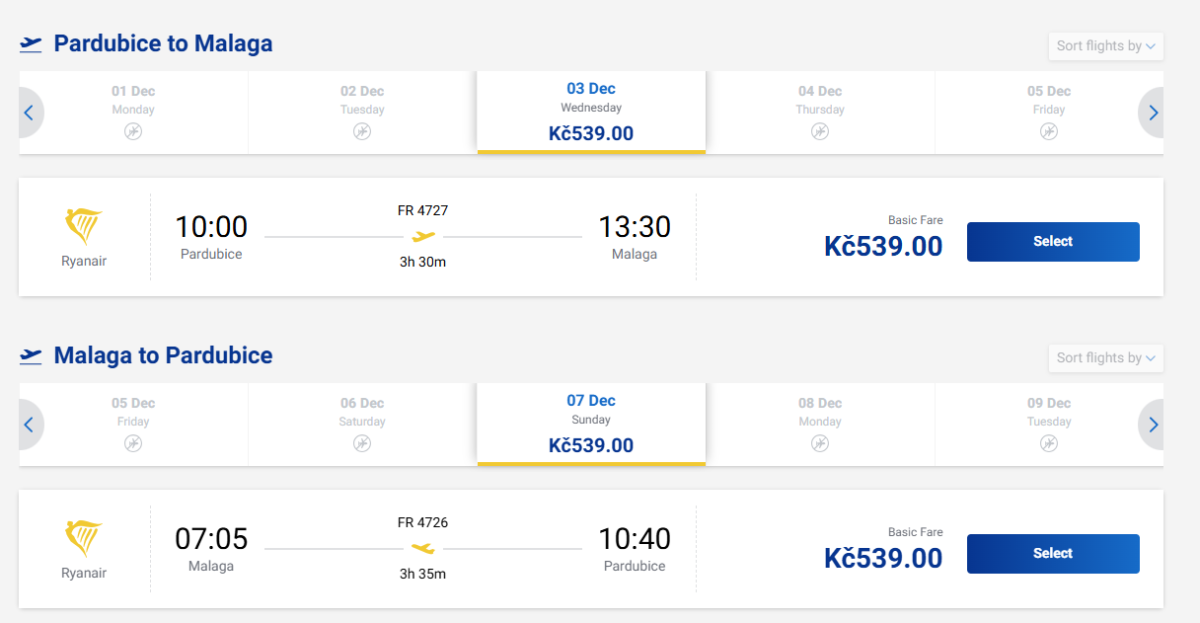
Task: Select the 07:05 Malaga to Pardubice flight
Action: coord(1052,554)
